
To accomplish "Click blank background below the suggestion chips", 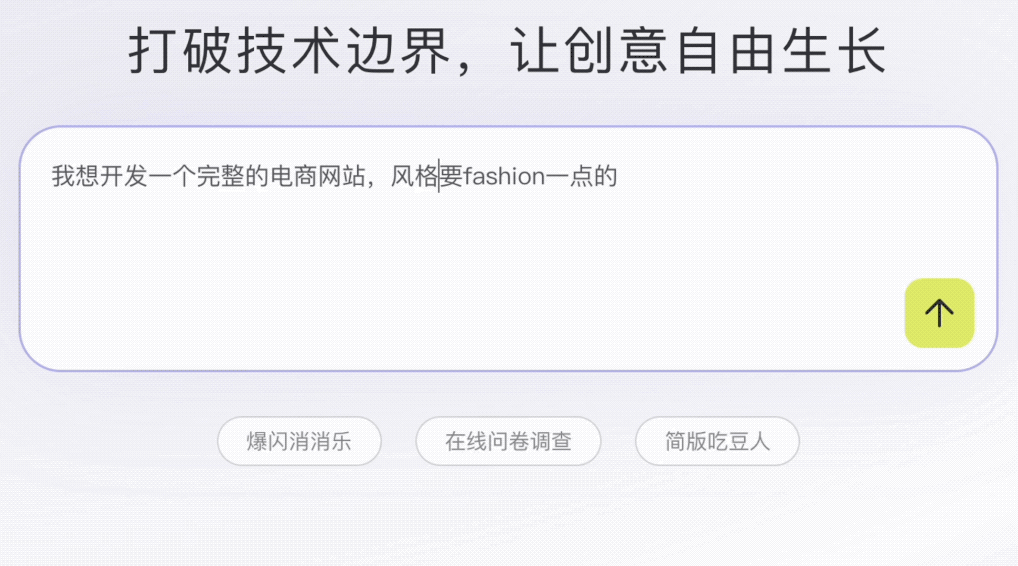I will point(508,519).
